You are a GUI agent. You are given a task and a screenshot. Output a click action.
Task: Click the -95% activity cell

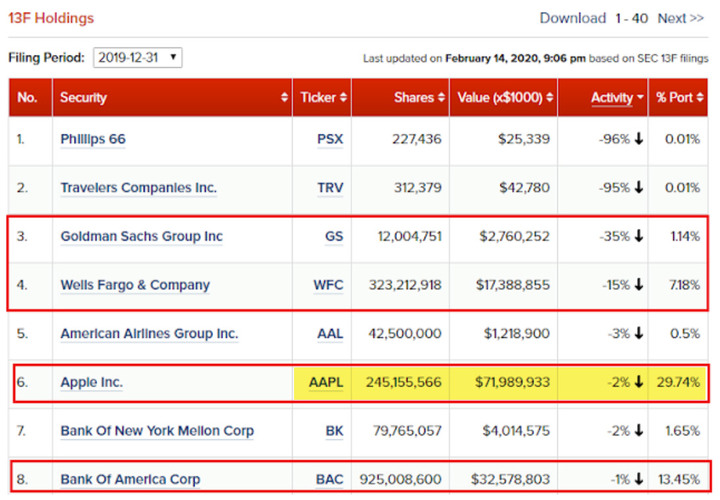point(620,188)
